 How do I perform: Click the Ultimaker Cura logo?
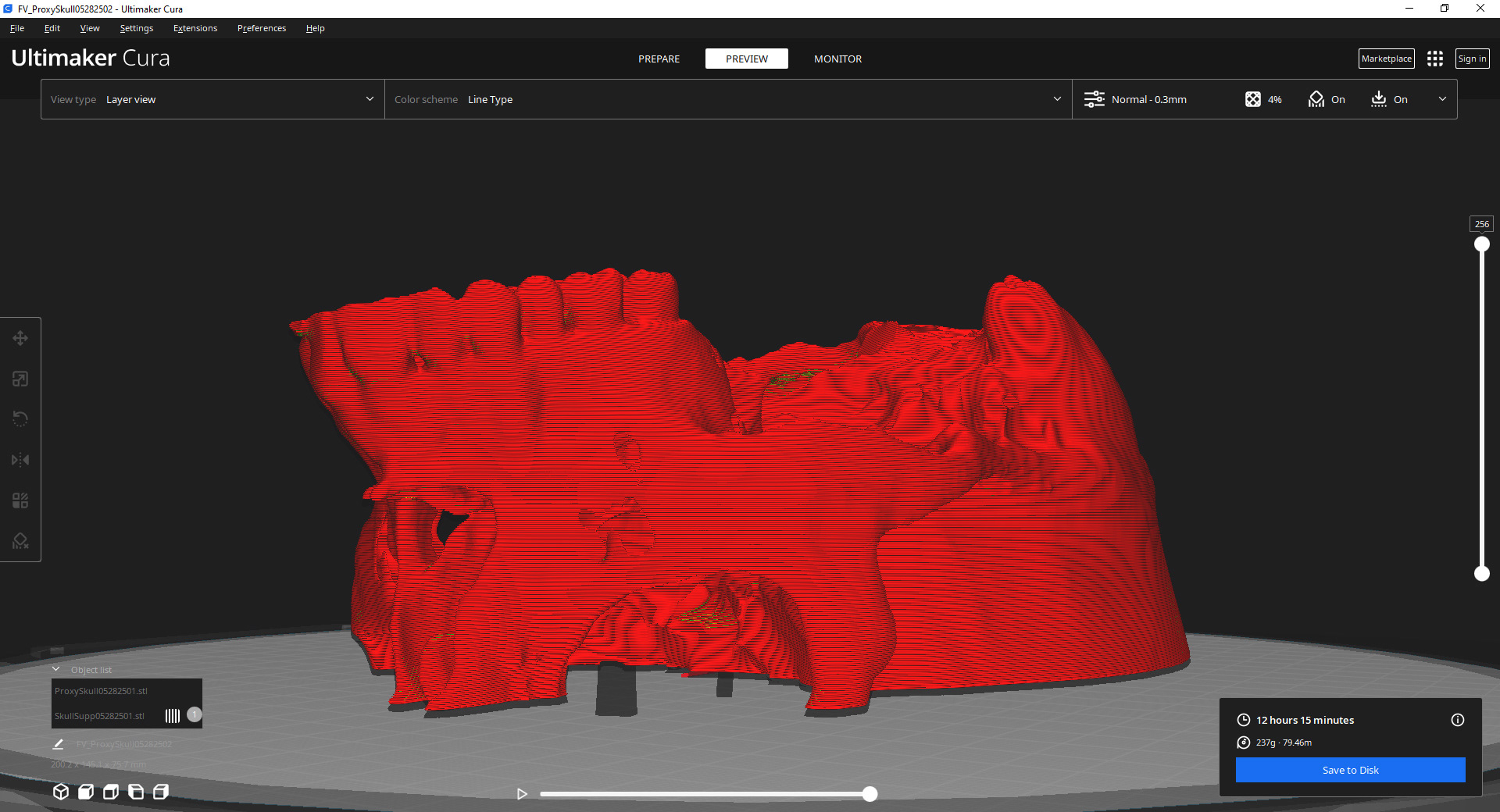point(91,58)
